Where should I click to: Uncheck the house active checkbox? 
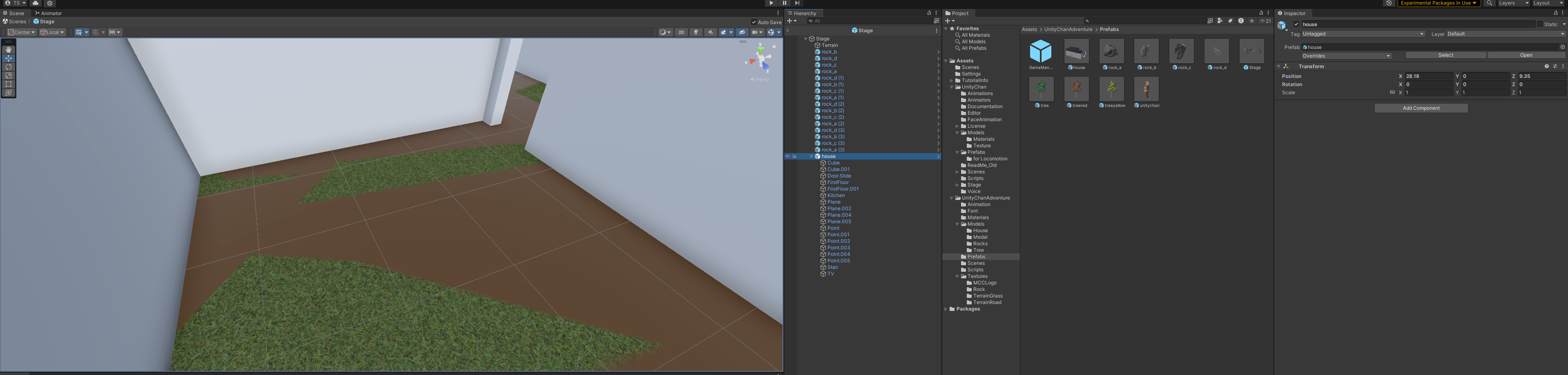pos(1296,24)
